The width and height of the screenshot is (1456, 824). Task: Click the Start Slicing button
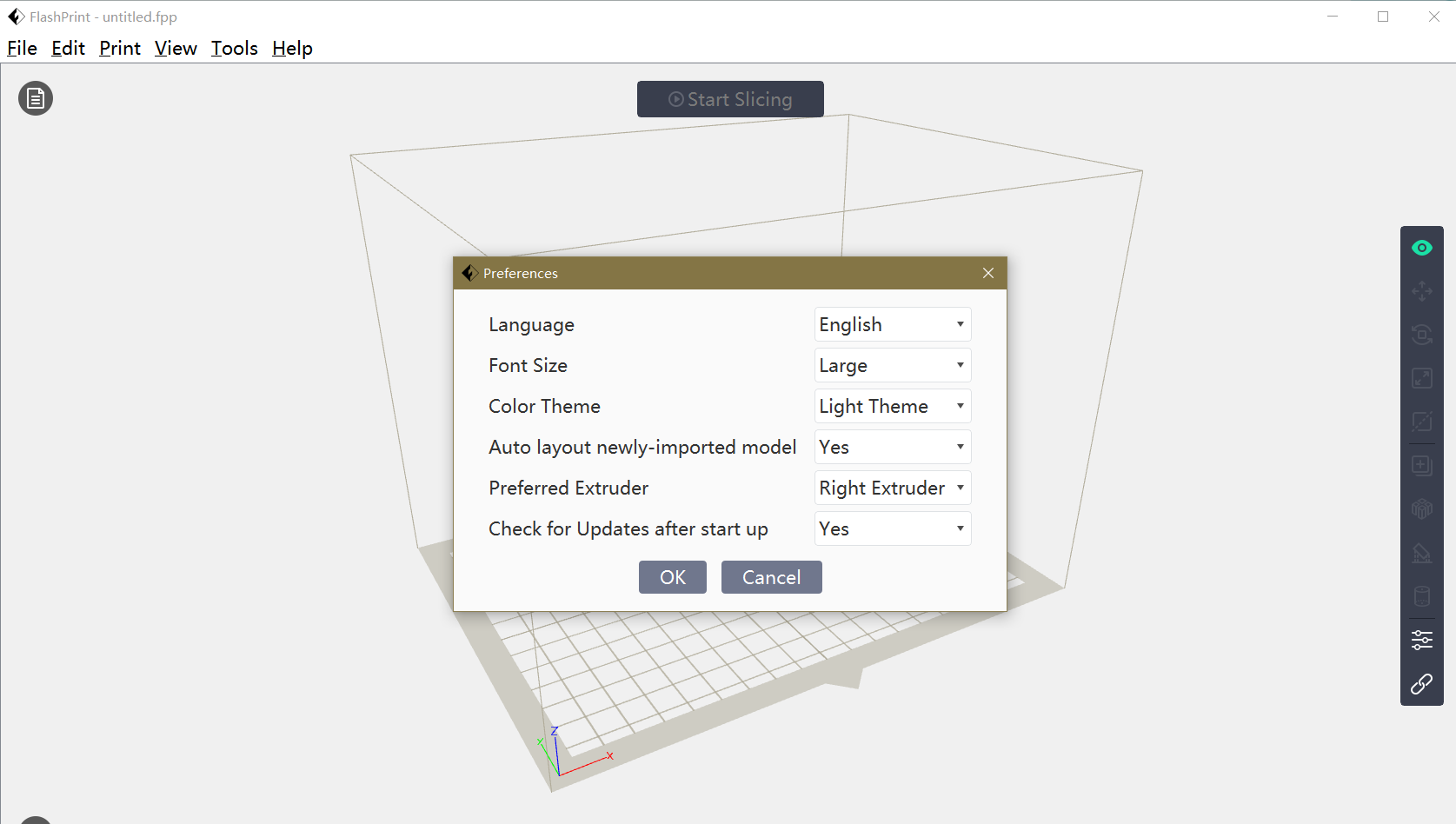tap(730, 99)
